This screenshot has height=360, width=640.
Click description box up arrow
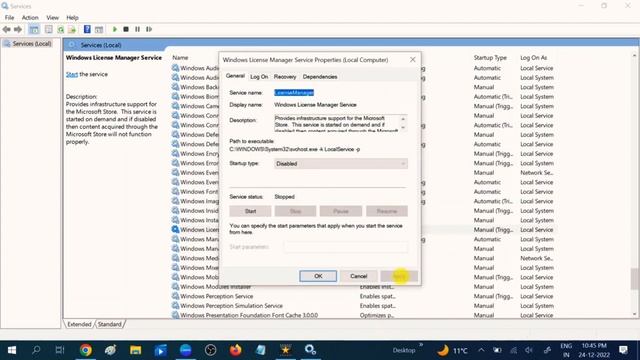403,119
